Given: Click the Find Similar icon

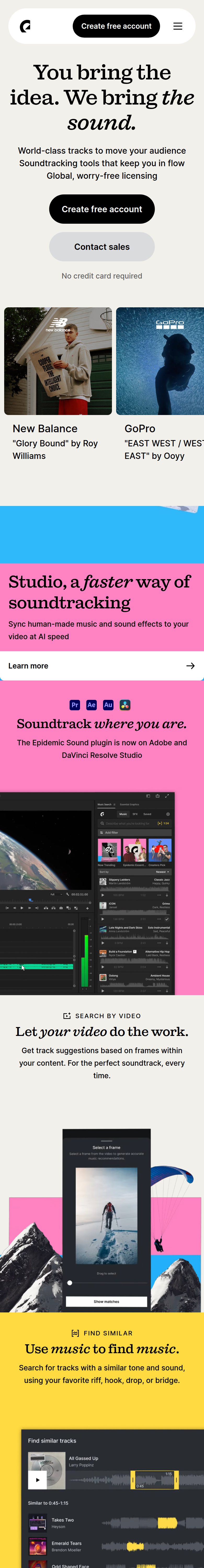Looking at the screenshot, I should pyautogui.click(x=76, y=1333).
